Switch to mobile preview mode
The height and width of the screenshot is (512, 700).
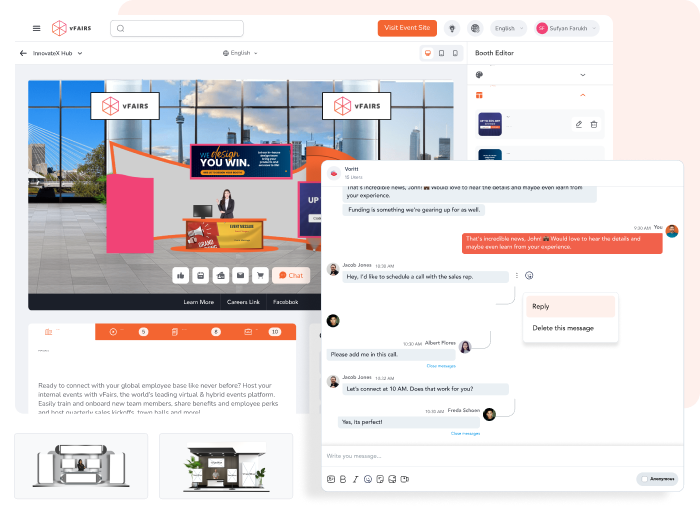pos(455,53)
